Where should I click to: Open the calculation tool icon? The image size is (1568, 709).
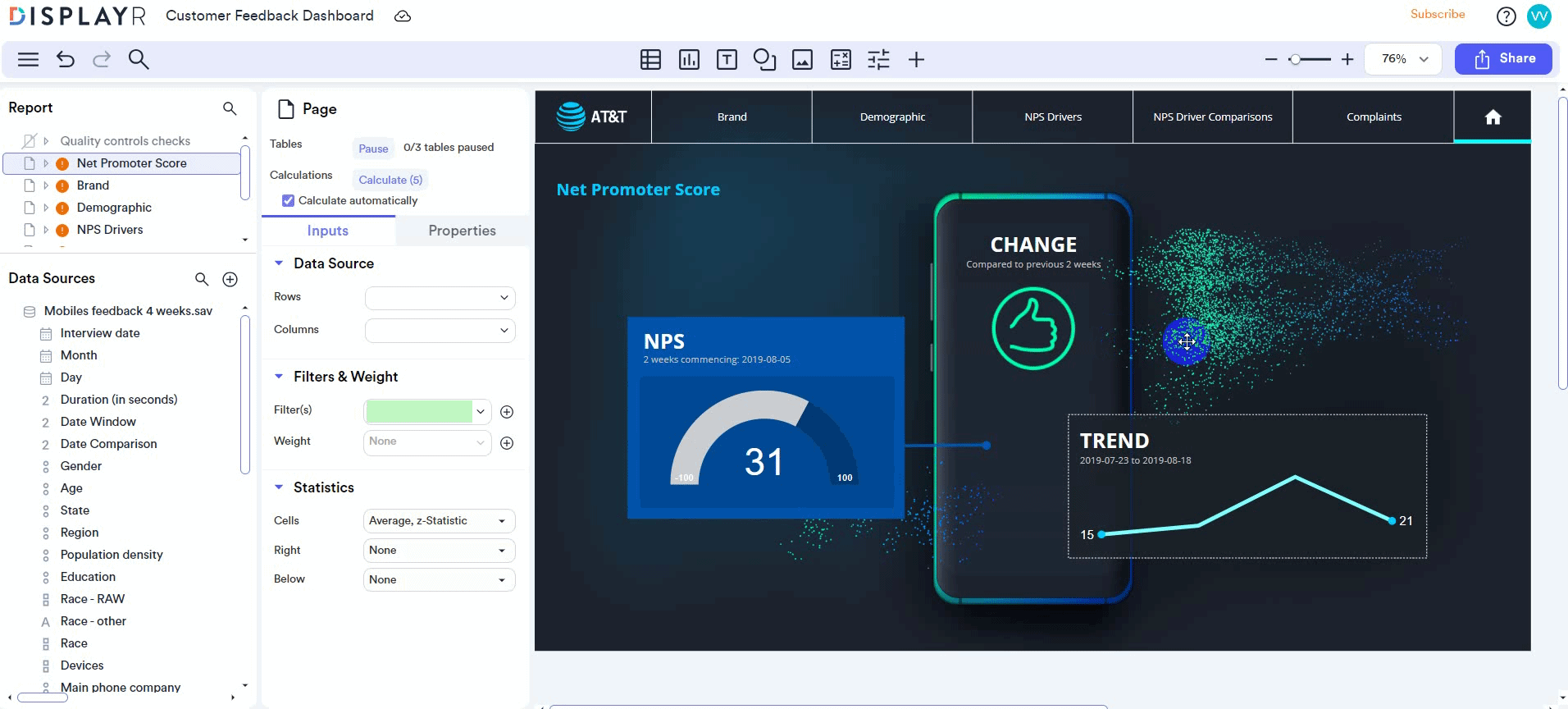pyautogui.click(x=841, y=59)
